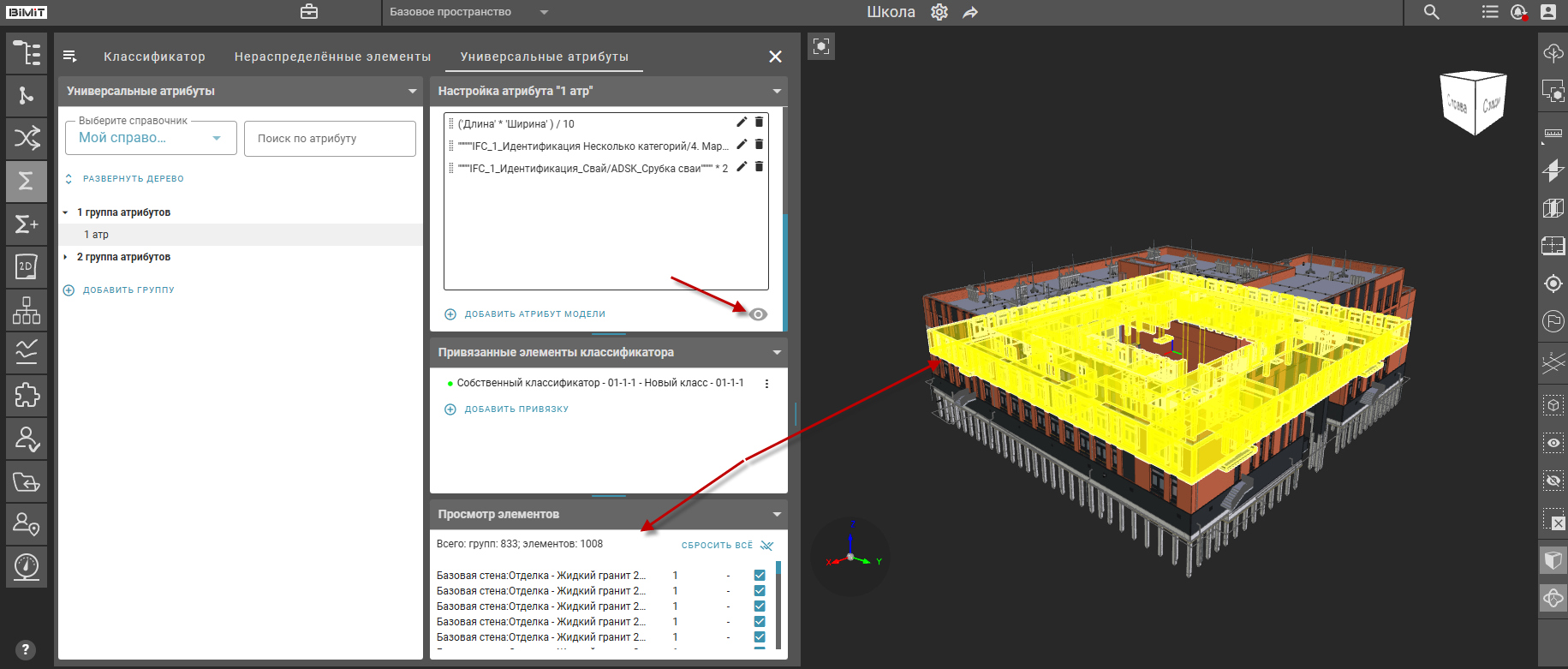Screen dimensions: 1568x669
Task: Click the navigation view cube
Action: pos(1474,104)
